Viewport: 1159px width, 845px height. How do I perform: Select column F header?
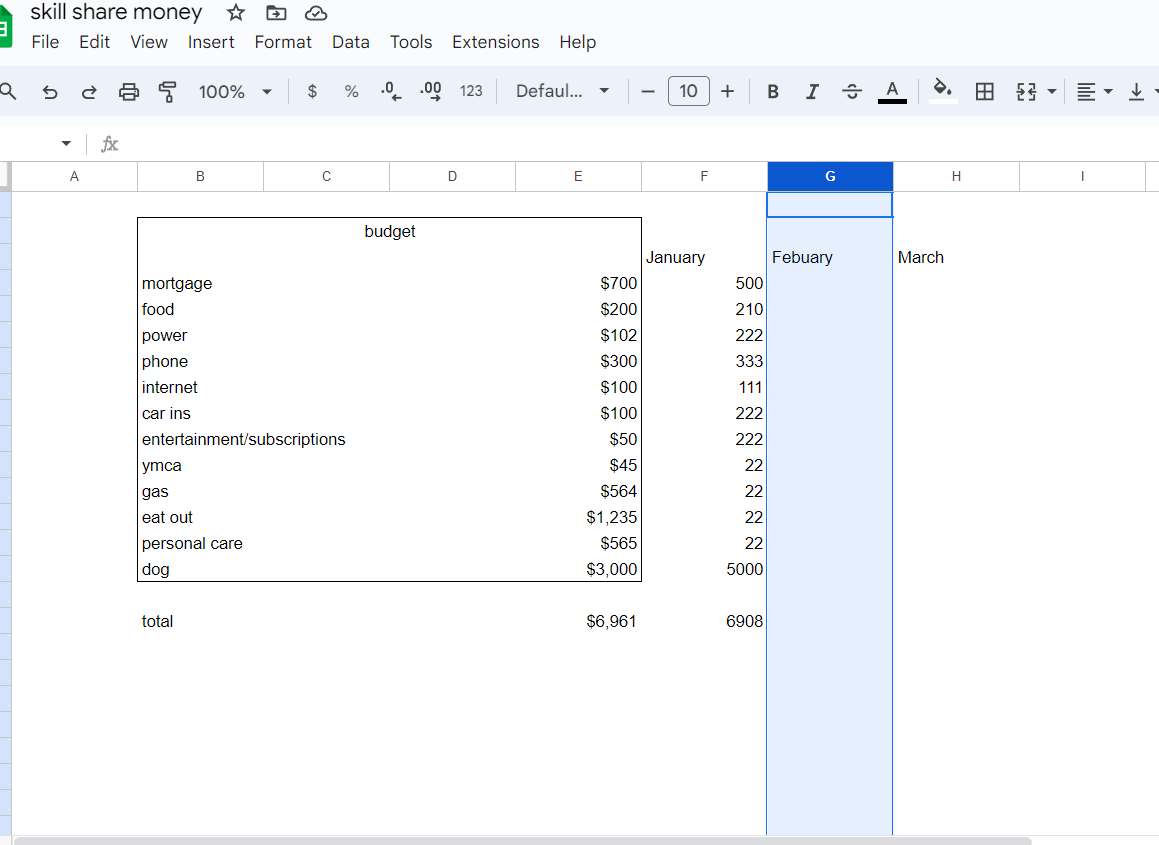[x=704, y=177]
